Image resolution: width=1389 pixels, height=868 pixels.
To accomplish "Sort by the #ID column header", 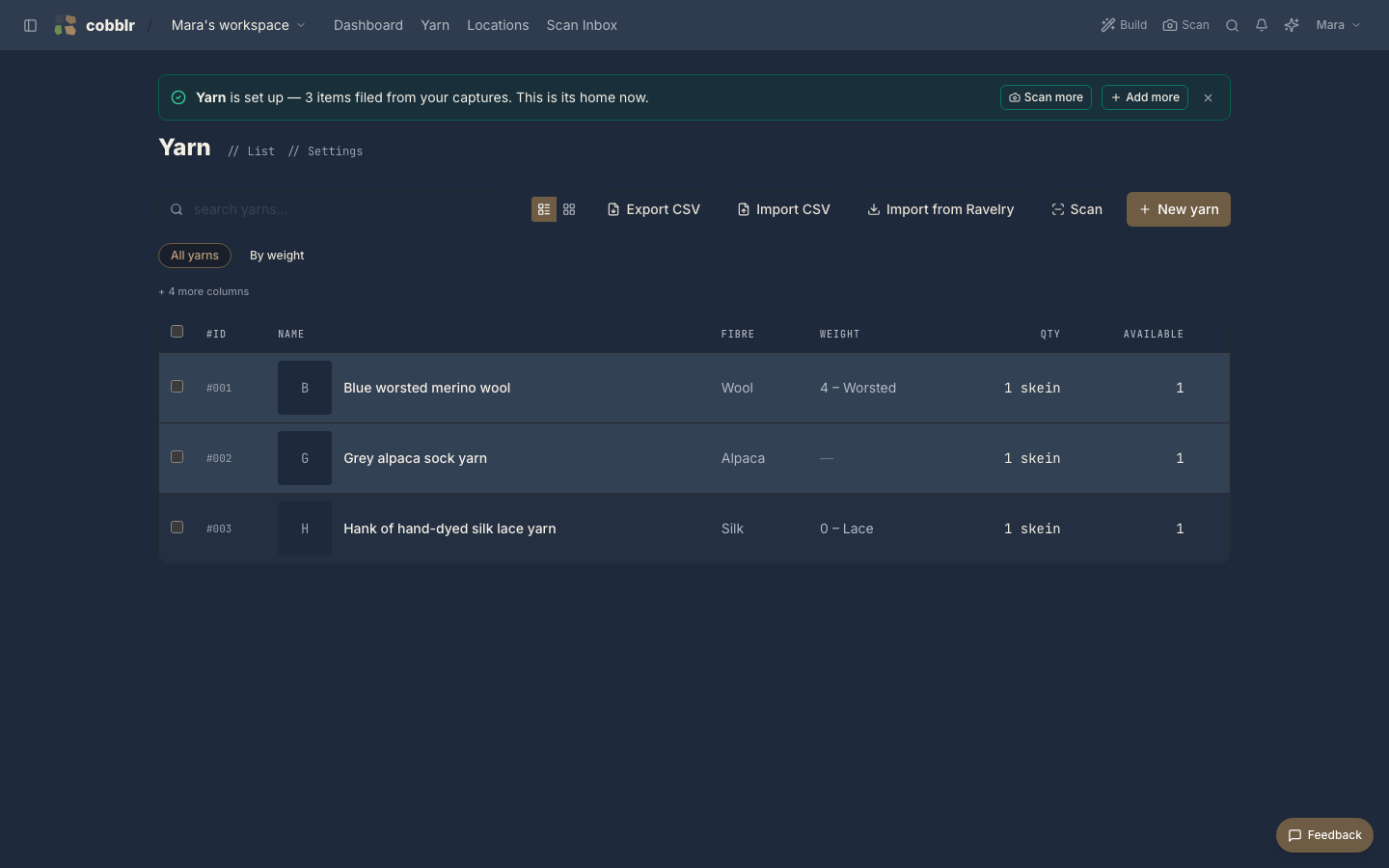I will (216, 334).
